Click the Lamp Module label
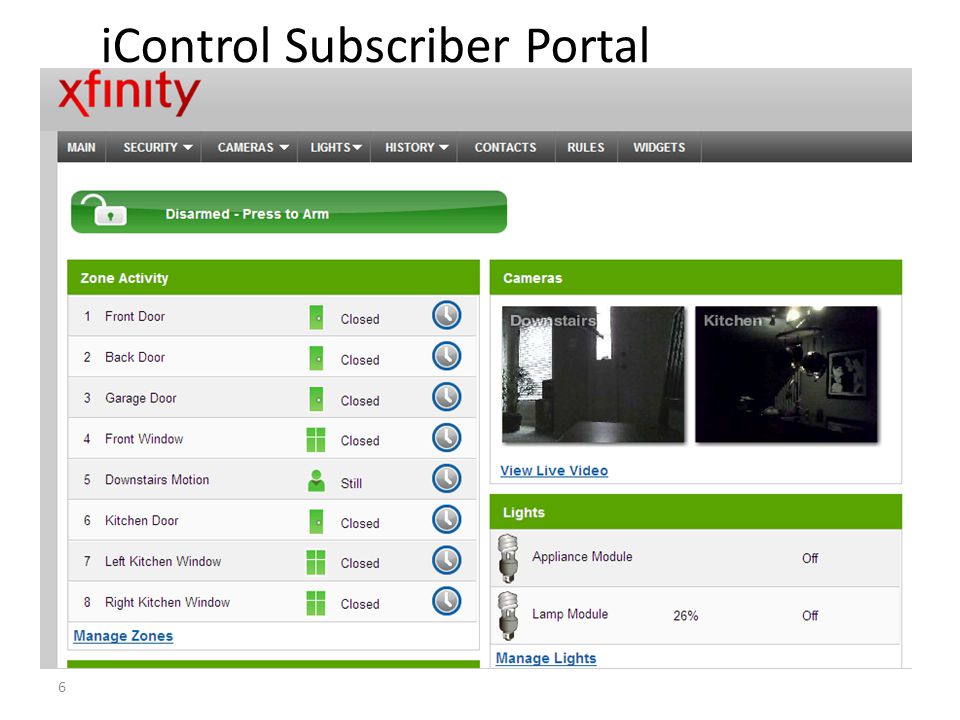This screenshot has height=720, width=960. click(x=570, y=614)
